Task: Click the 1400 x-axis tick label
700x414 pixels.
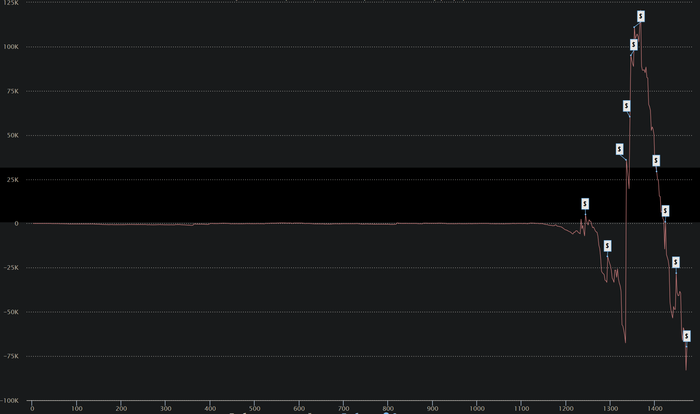Action: tap(655, 408)
